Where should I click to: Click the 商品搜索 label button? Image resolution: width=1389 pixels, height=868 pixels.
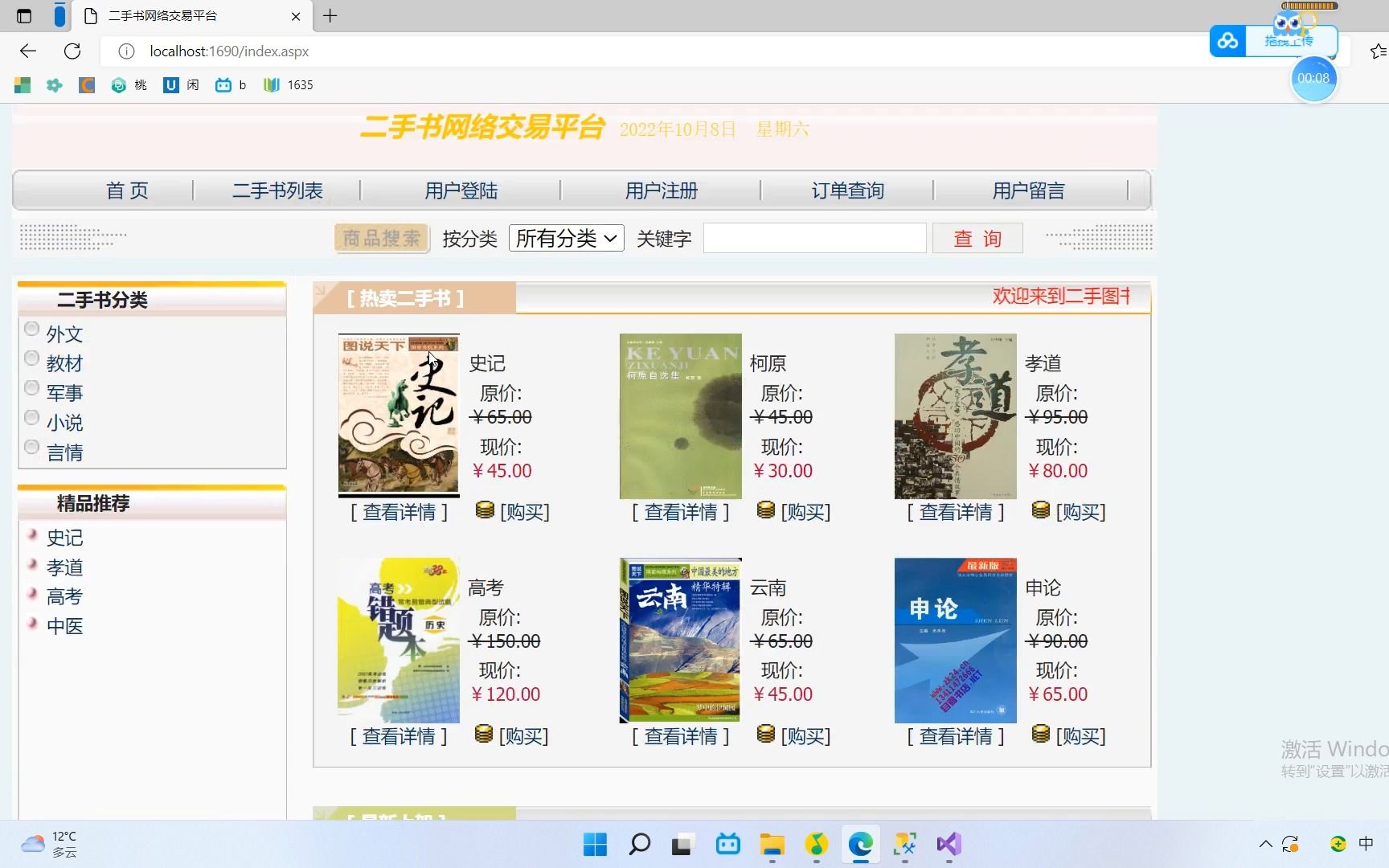point(382,239)
